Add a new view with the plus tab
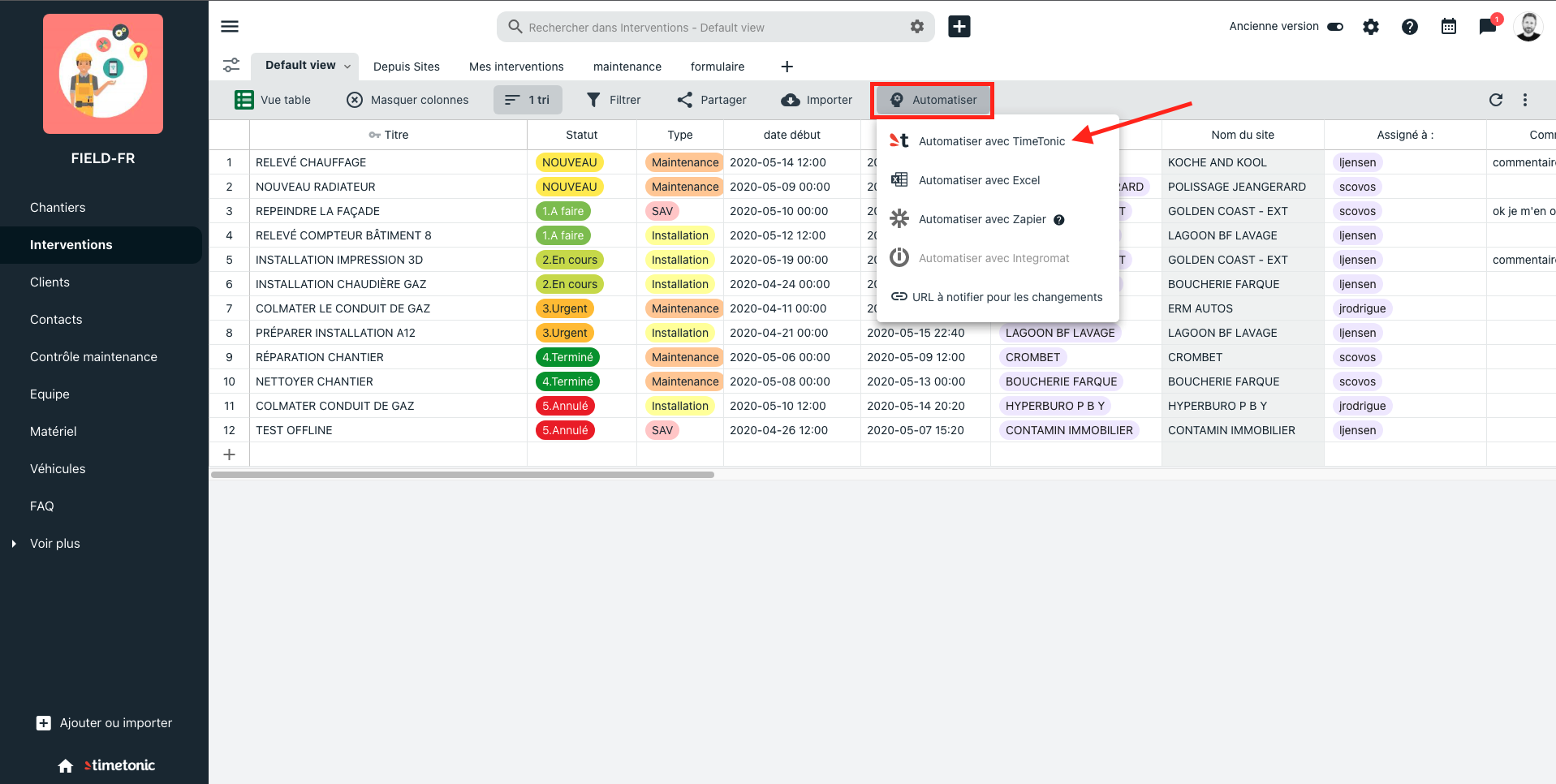 787,67
